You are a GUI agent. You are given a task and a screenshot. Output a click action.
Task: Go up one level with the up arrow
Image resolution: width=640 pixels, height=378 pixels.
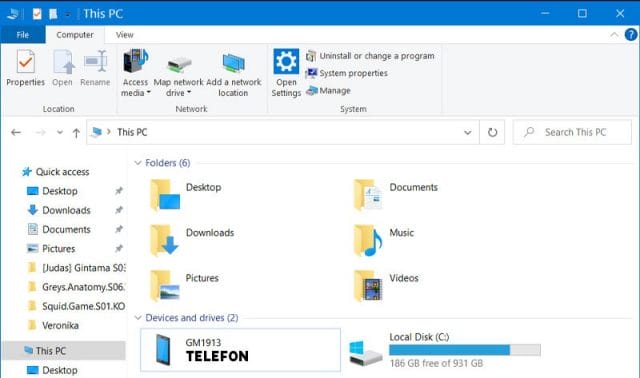pyautogui.click(x=76, y=133)
